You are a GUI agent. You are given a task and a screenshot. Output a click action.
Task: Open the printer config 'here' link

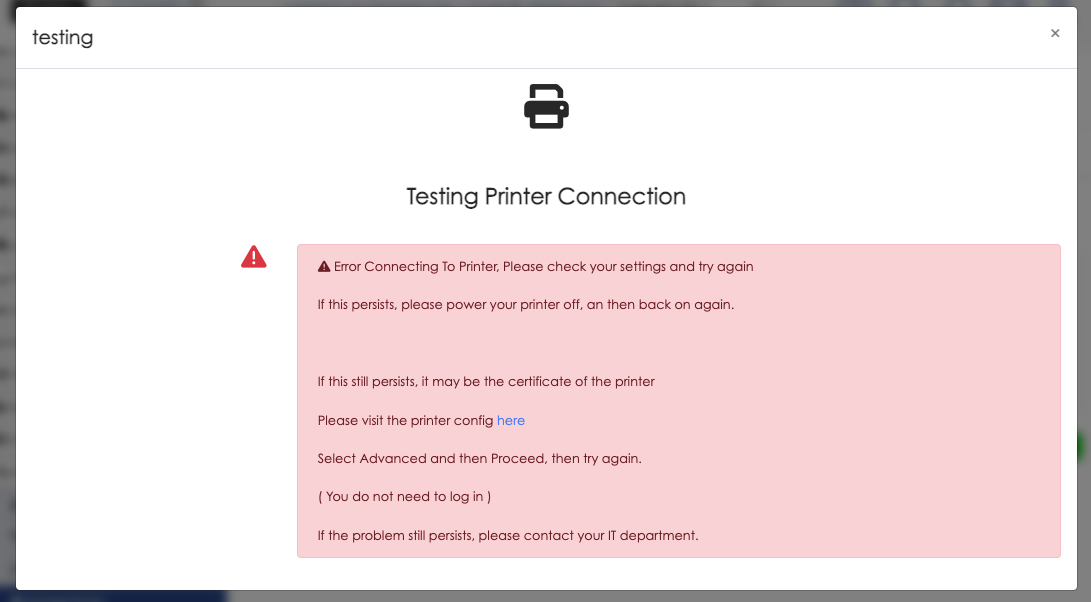click(511, 420)
